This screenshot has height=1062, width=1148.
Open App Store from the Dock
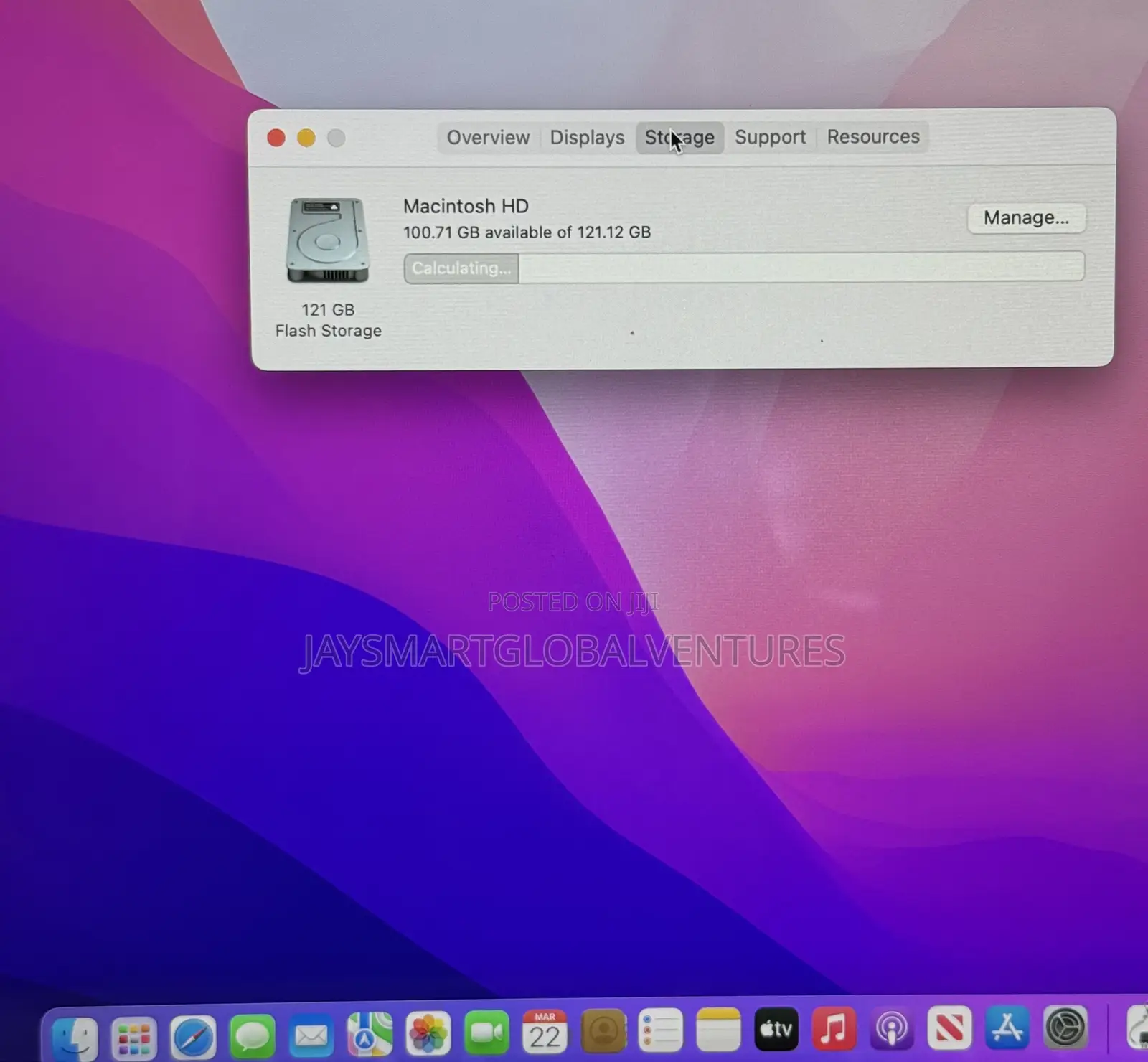1007,1028
